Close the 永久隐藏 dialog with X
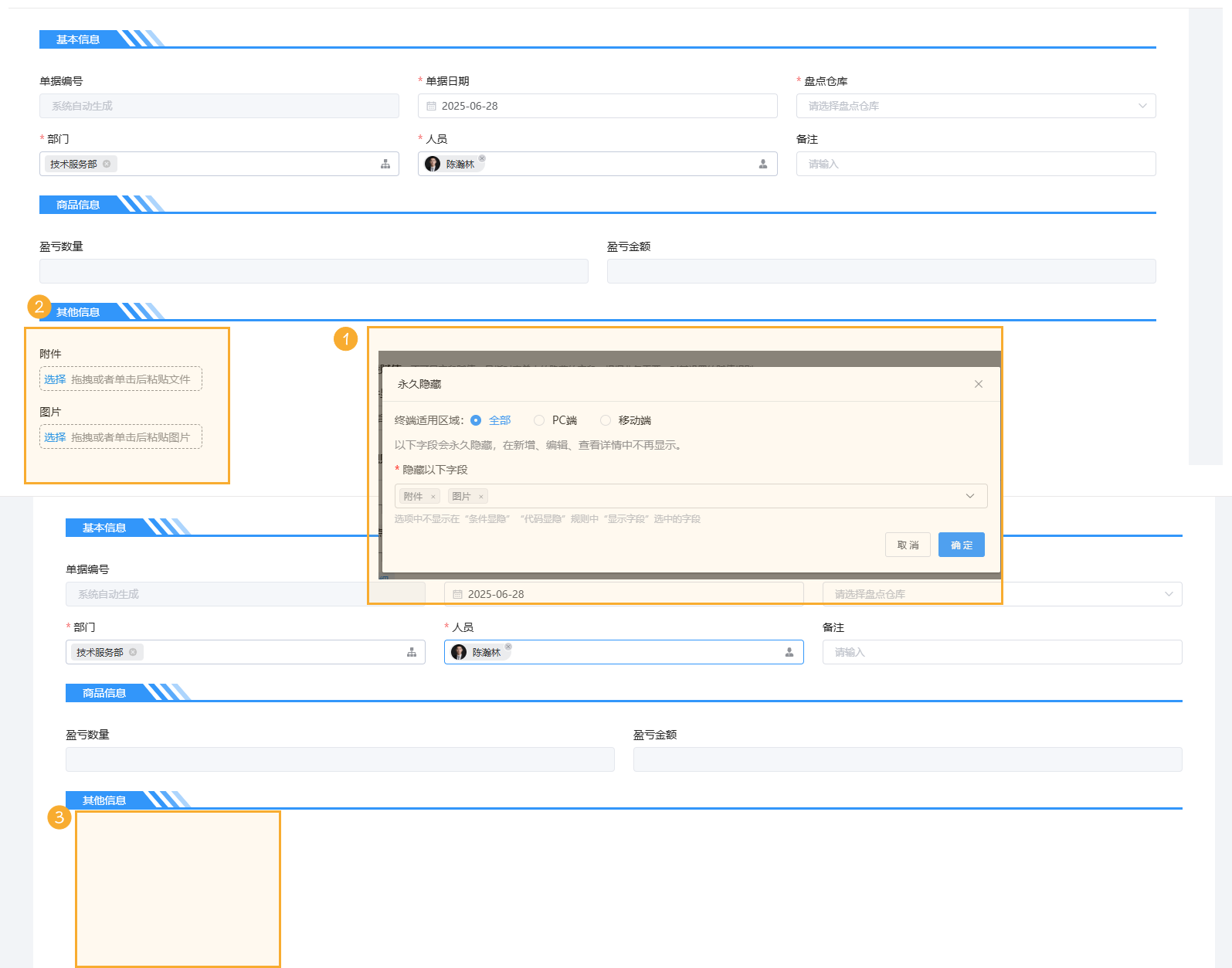 coord(979,384)
